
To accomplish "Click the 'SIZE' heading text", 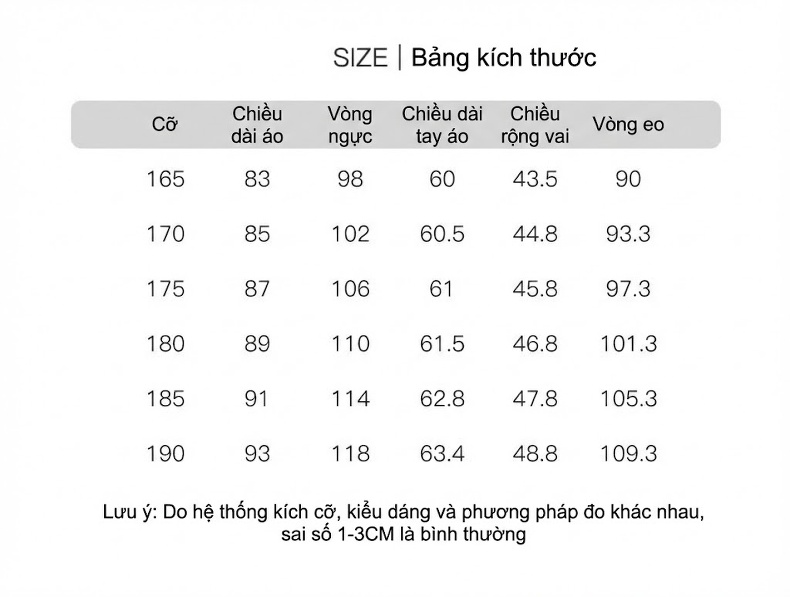I will tap(360, 58).
